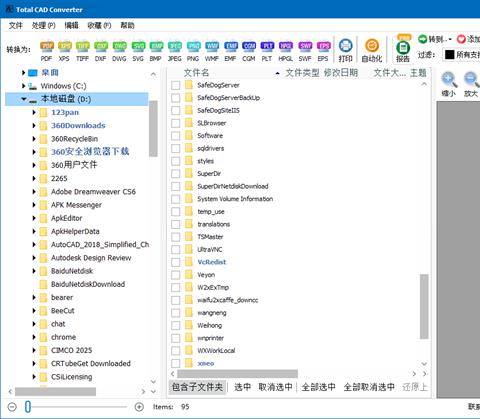This screenshot has height=419, width=480.
Task: Select checkbox for sqldrivers
Action: (176, 148)
